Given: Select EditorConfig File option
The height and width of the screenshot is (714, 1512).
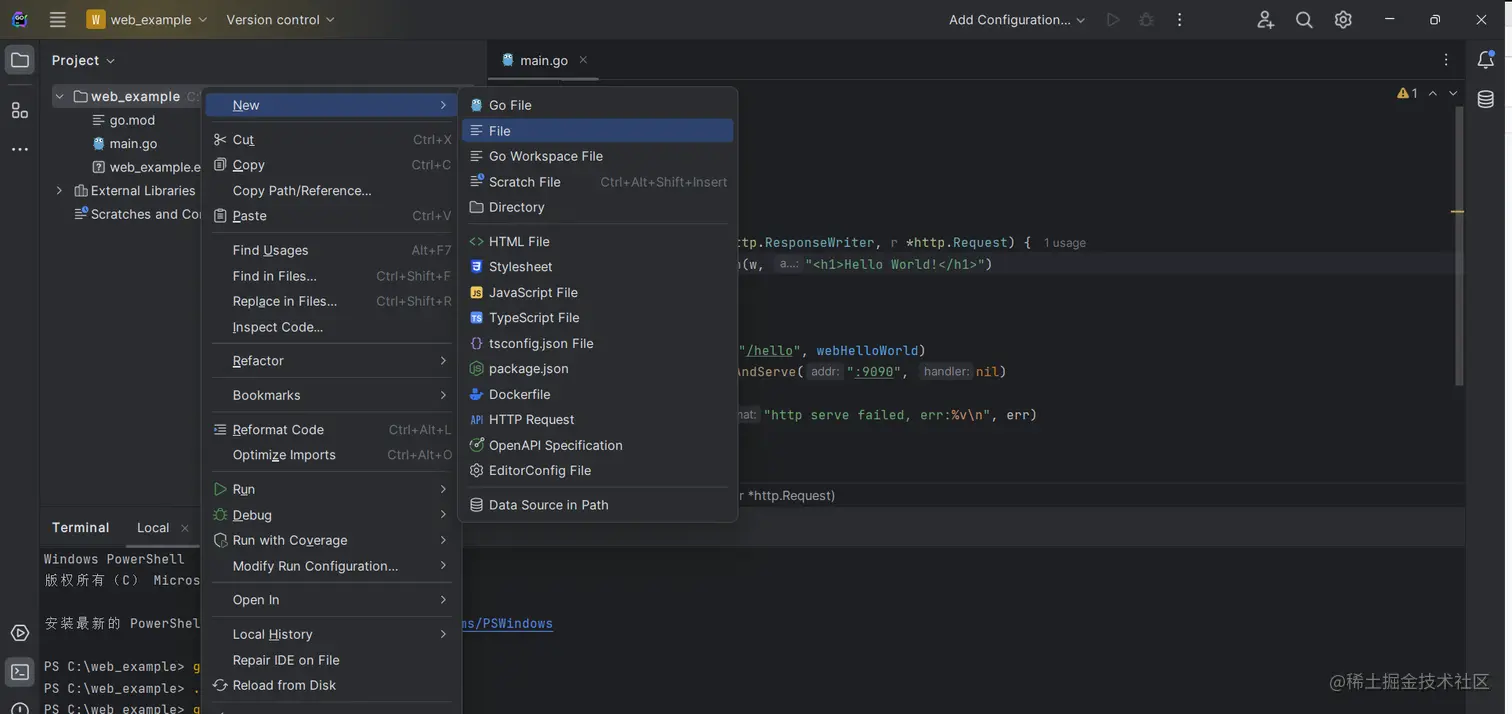Looking at the screenshot, I should [598, 470].
